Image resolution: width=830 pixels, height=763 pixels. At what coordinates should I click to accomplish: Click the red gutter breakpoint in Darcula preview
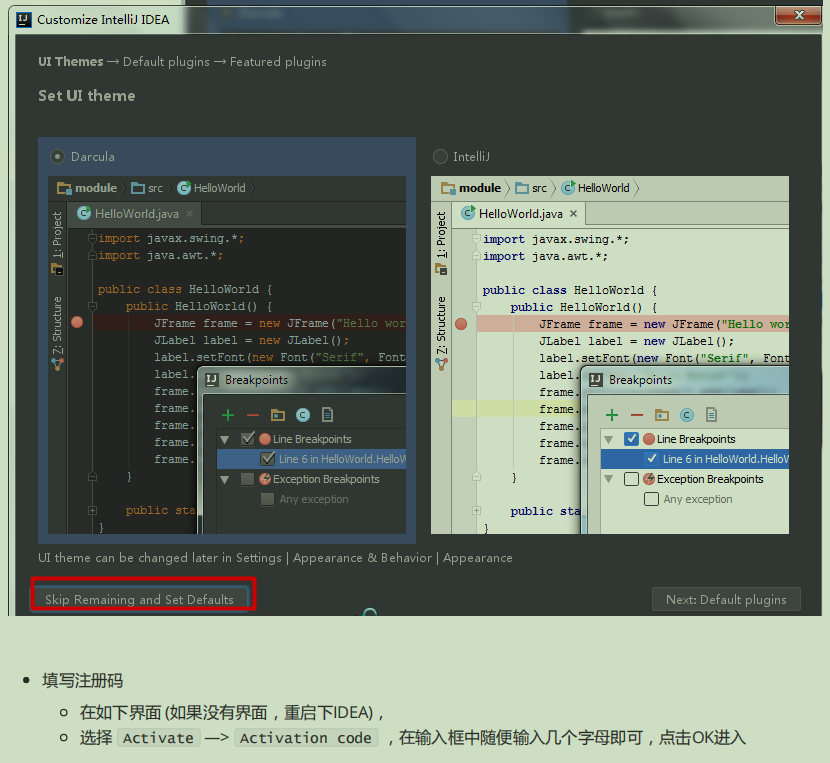[x=77, y=322]
